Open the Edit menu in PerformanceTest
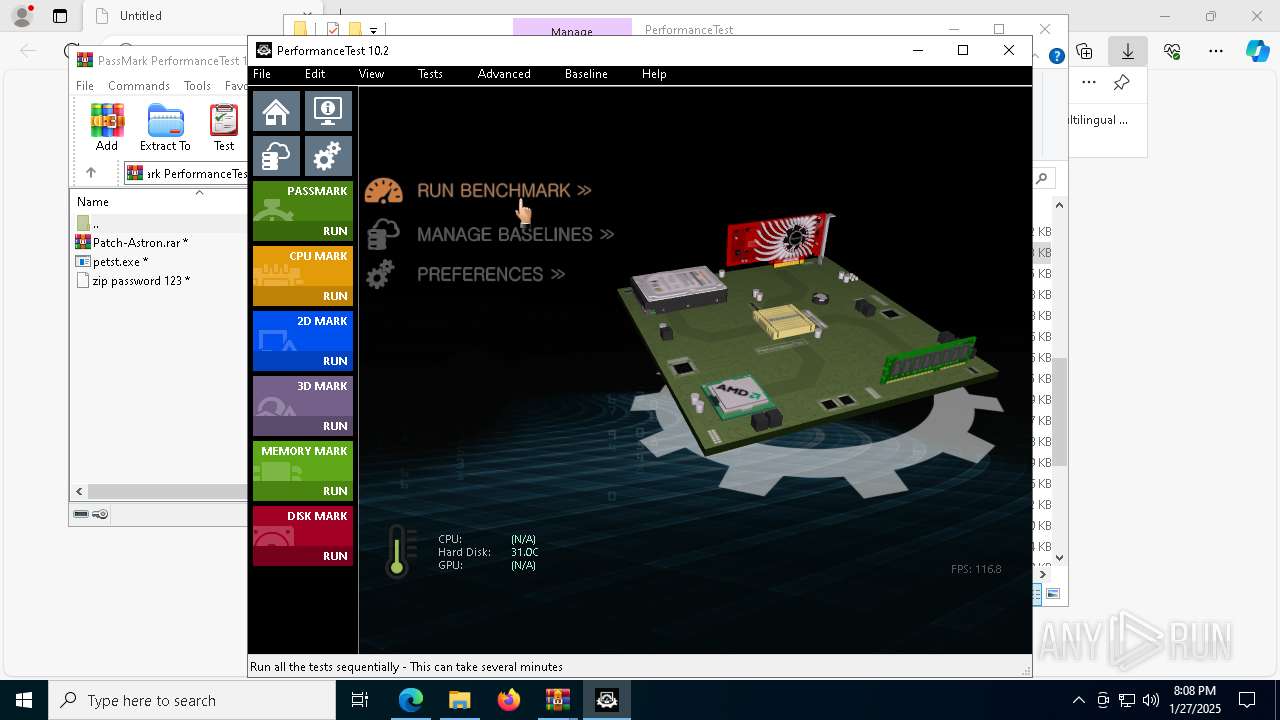The image size is (1280, 720). click(x=315, y=74)
